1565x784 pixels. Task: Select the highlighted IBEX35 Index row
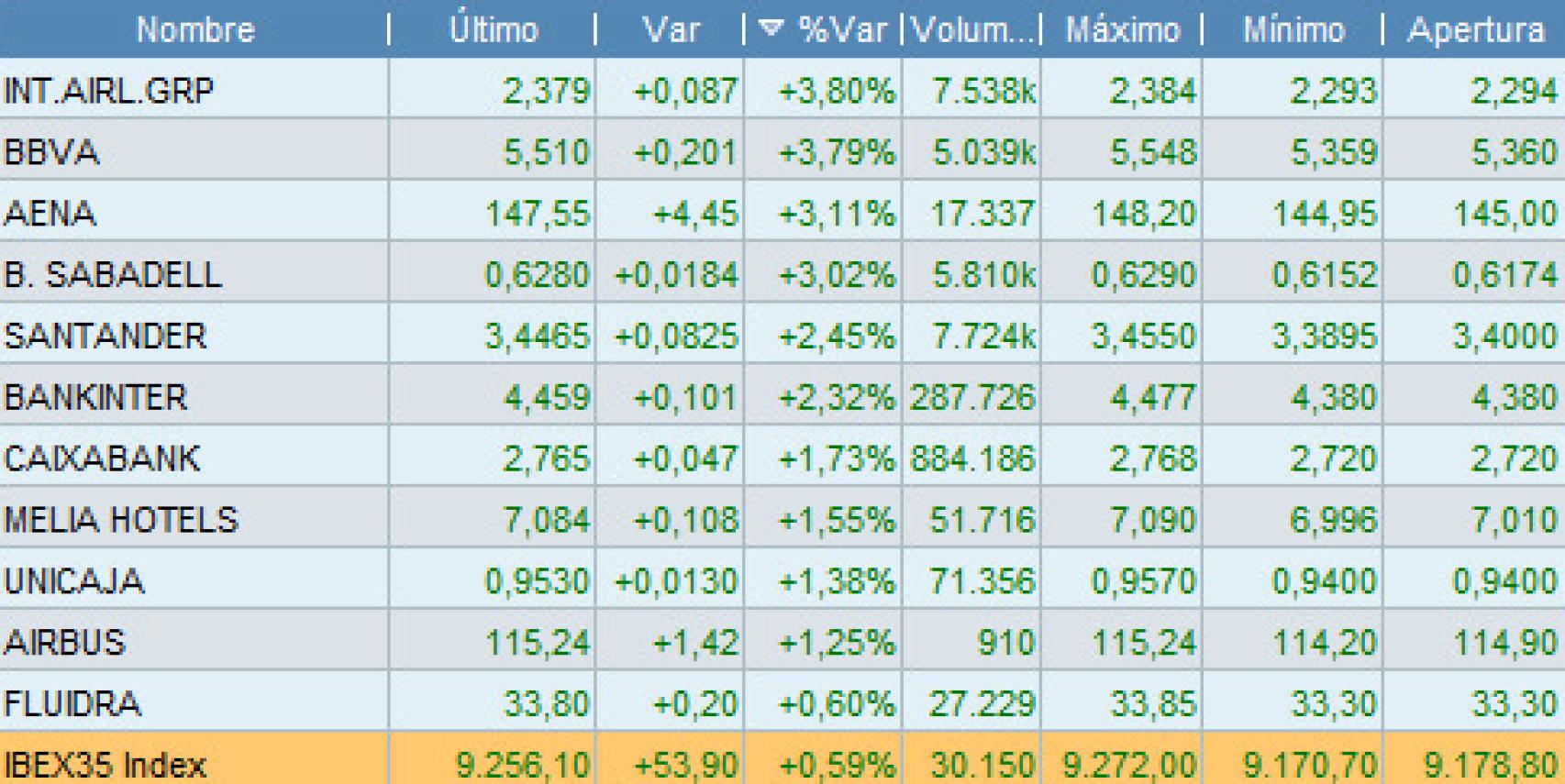105,764
